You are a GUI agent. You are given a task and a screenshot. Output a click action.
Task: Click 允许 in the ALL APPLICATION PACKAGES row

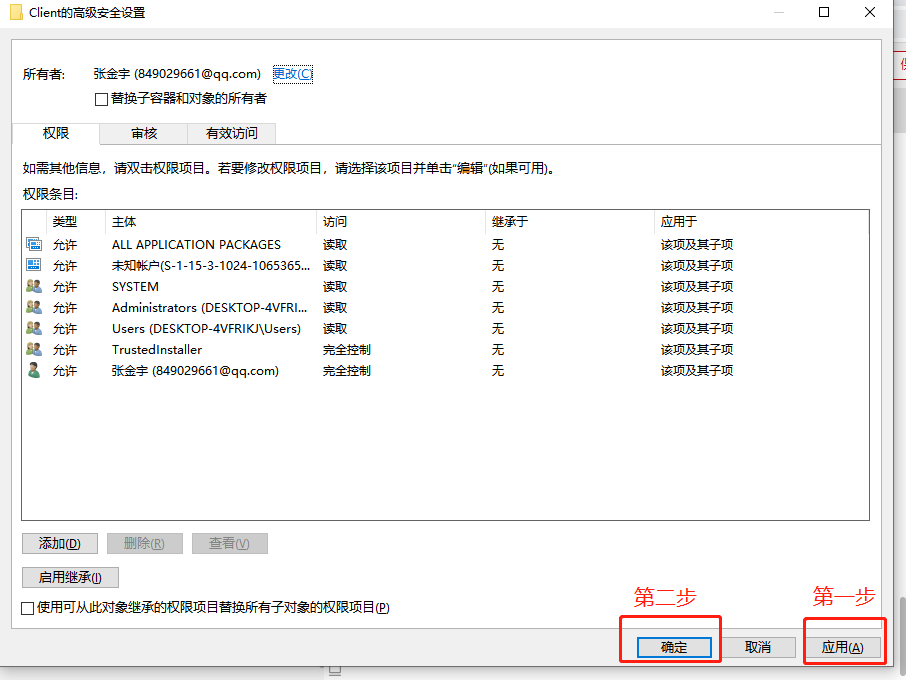click(65, 244)
